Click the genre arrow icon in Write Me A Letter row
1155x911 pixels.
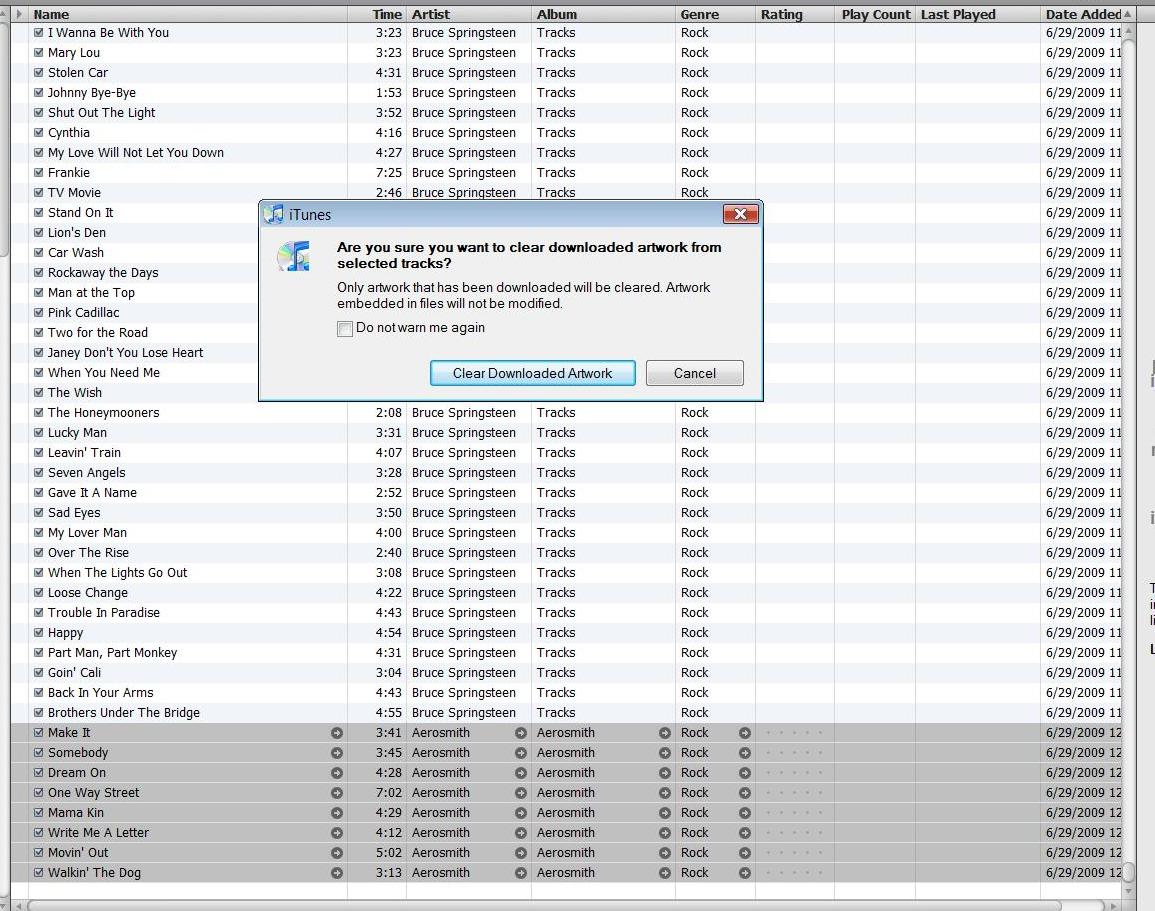745,833
